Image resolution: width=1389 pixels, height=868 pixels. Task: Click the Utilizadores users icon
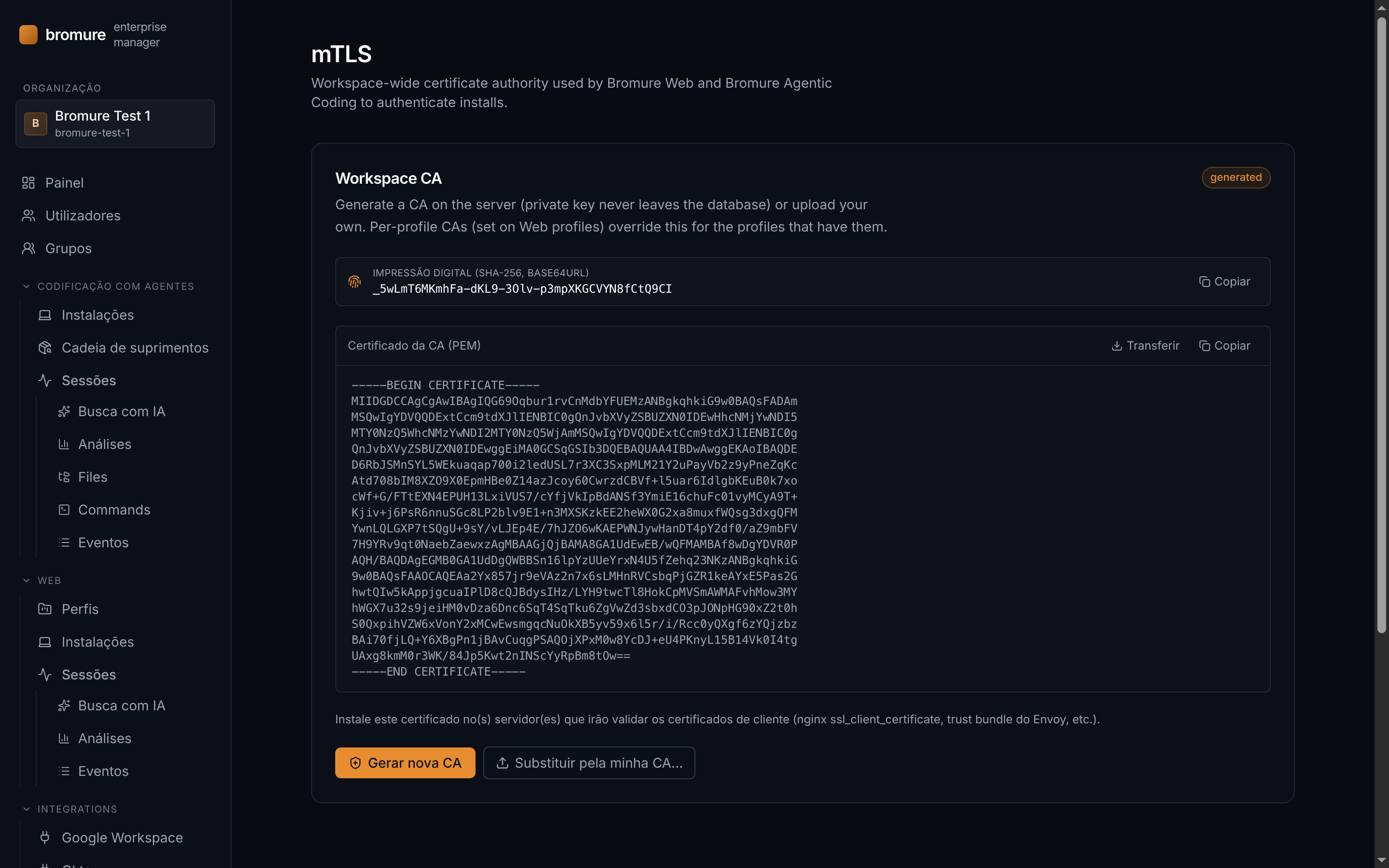coord(28,215)
